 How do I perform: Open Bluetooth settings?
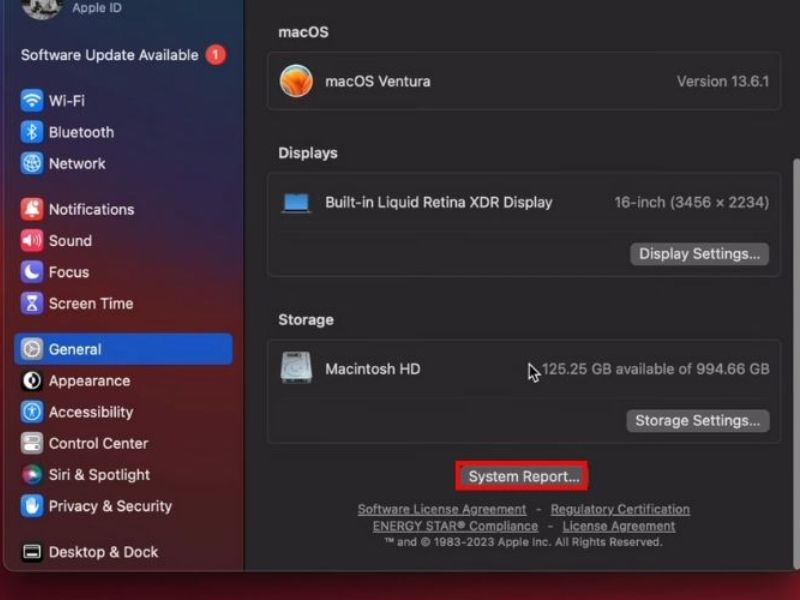(x=123, y=132)
